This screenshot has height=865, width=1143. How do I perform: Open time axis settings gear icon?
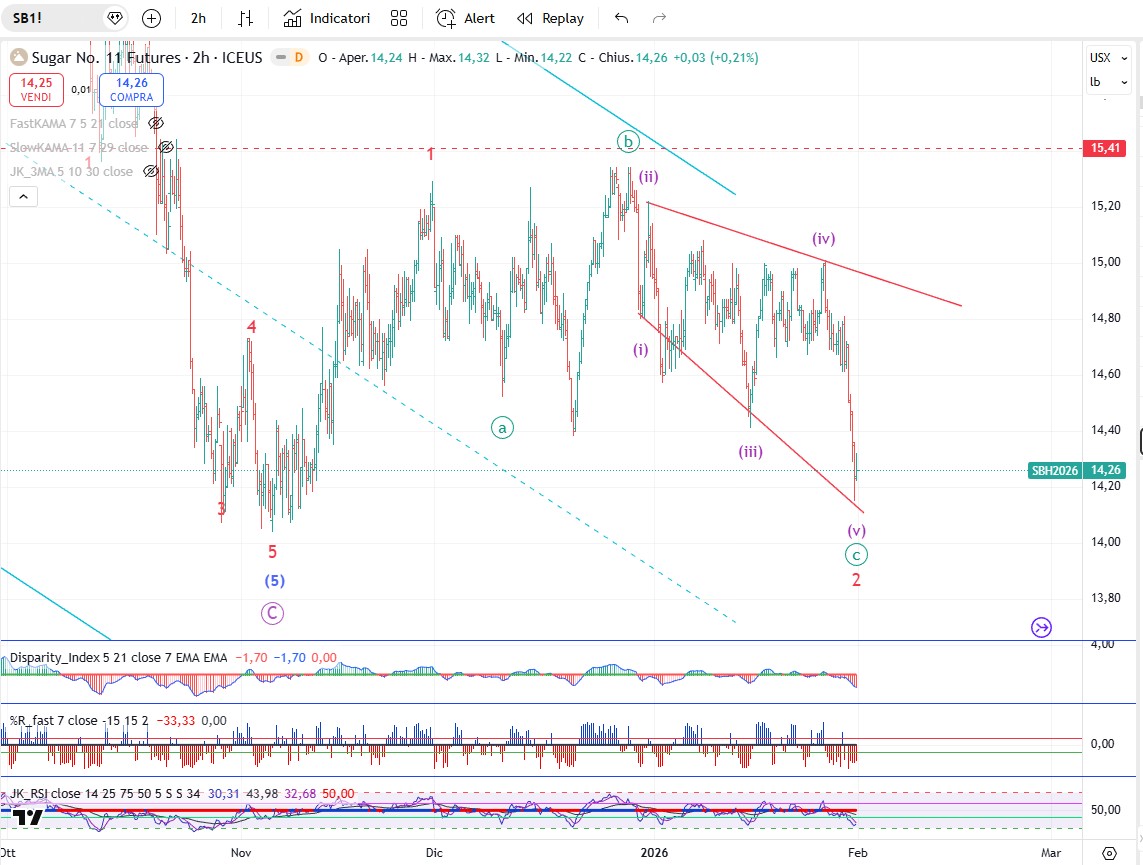1109,853
